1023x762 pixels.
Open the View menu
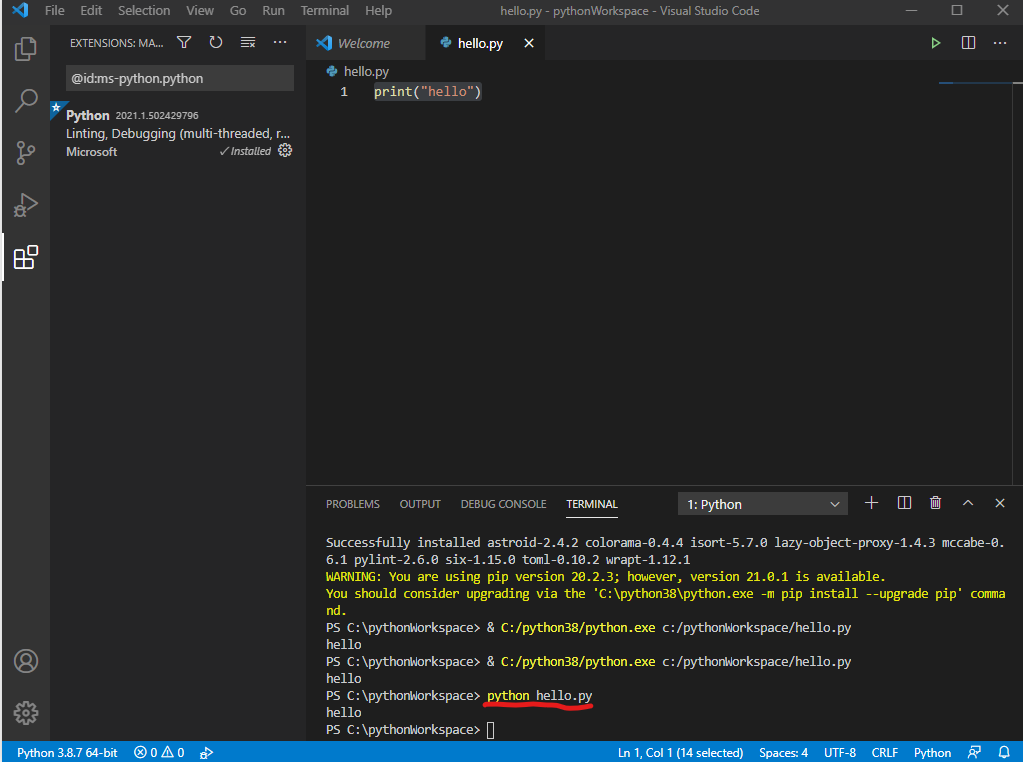pyautogui.click(x=200, y=10)
